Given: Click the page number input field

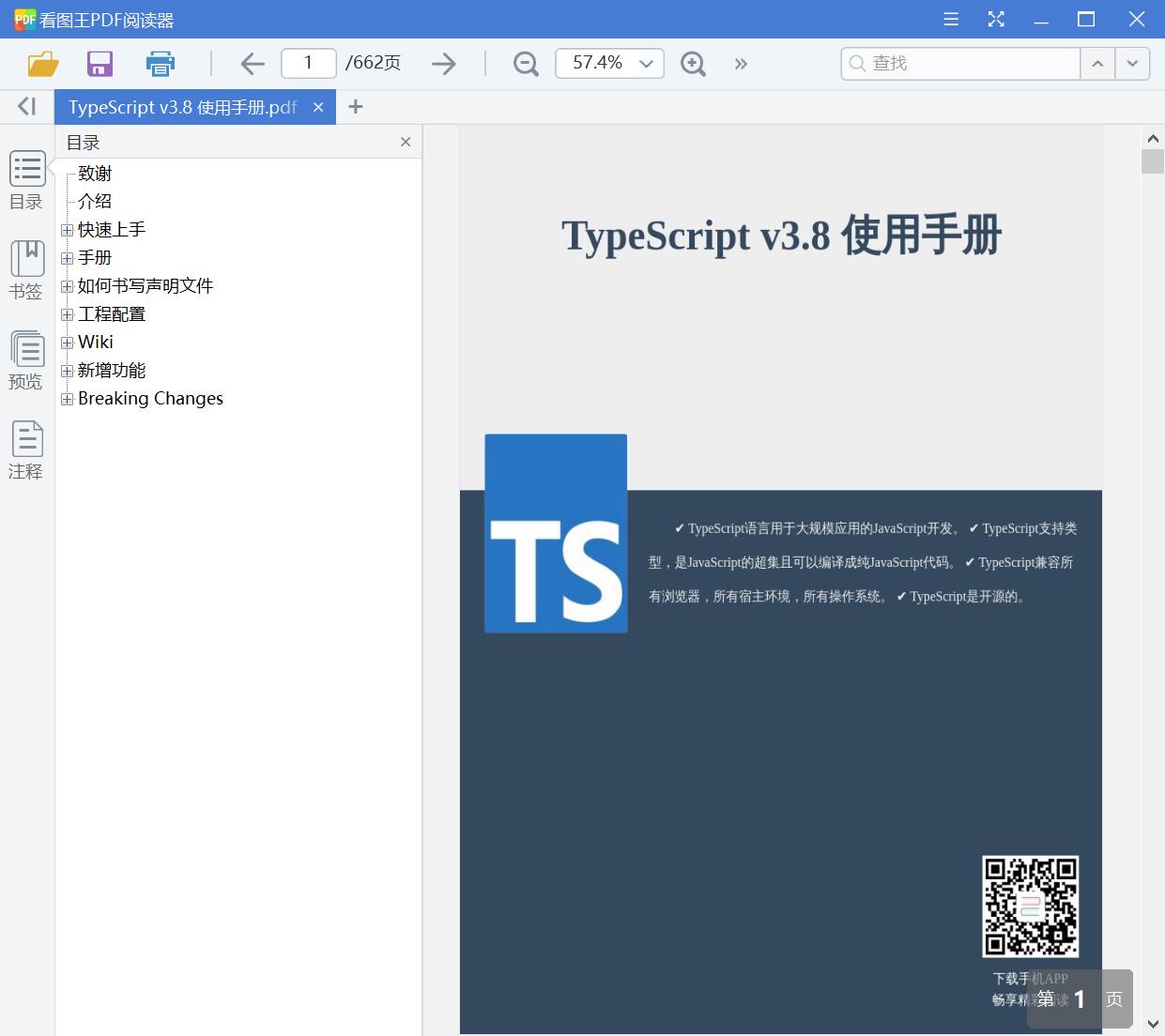Looking at the screenshot, I should coord(309,63).
